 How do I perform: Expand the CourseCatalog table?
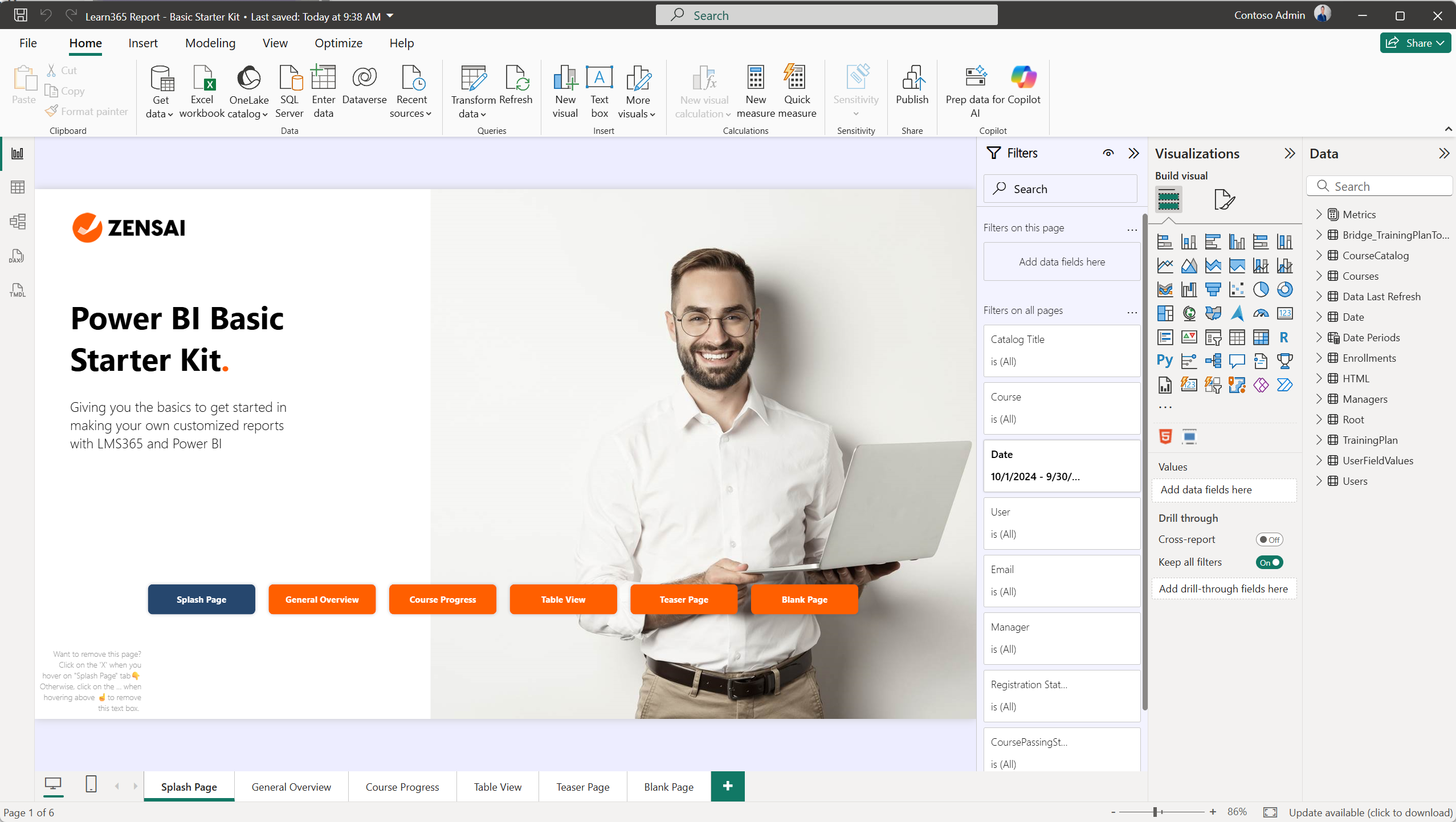pyautogui.click(x=1319, y=255)
